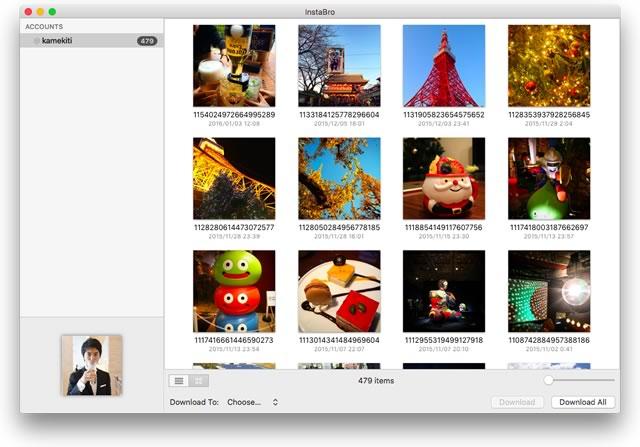This screenshot has height=447, width=640.
Task: Select the beer glass photo thumbnail
Action: [234, 66]
